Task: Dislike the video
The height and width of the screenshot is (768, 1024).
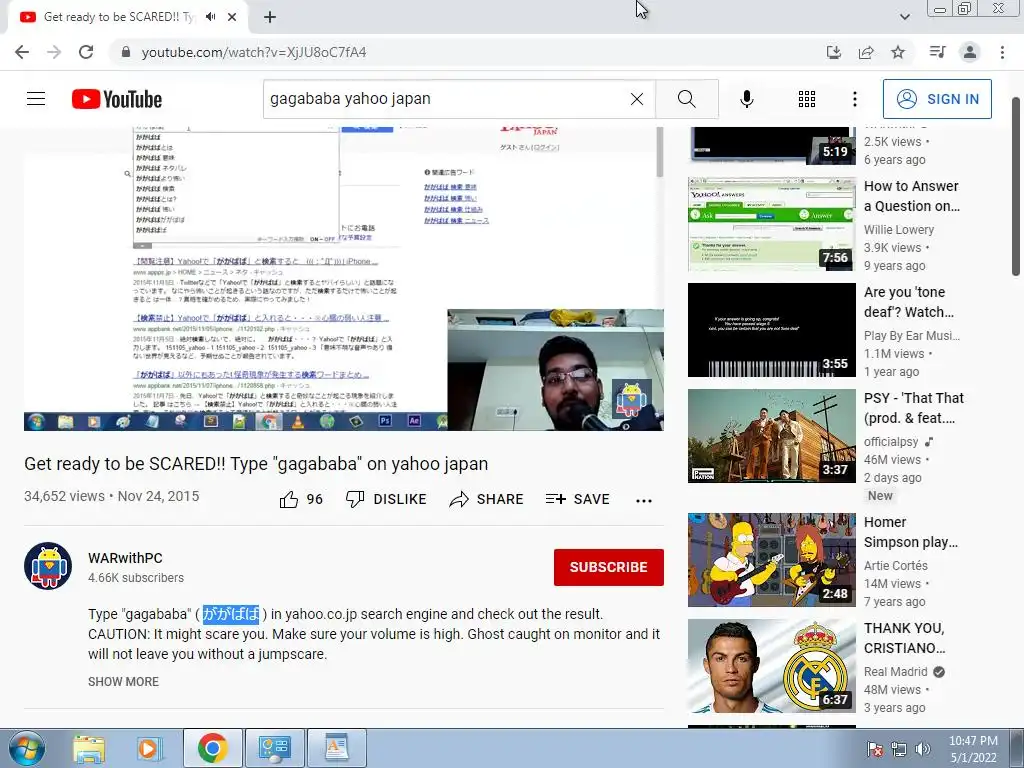Action: click(x=386, y=500)
